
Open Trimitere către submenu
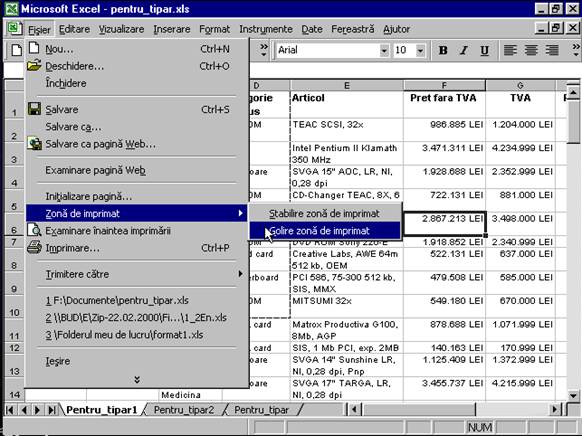137,274
